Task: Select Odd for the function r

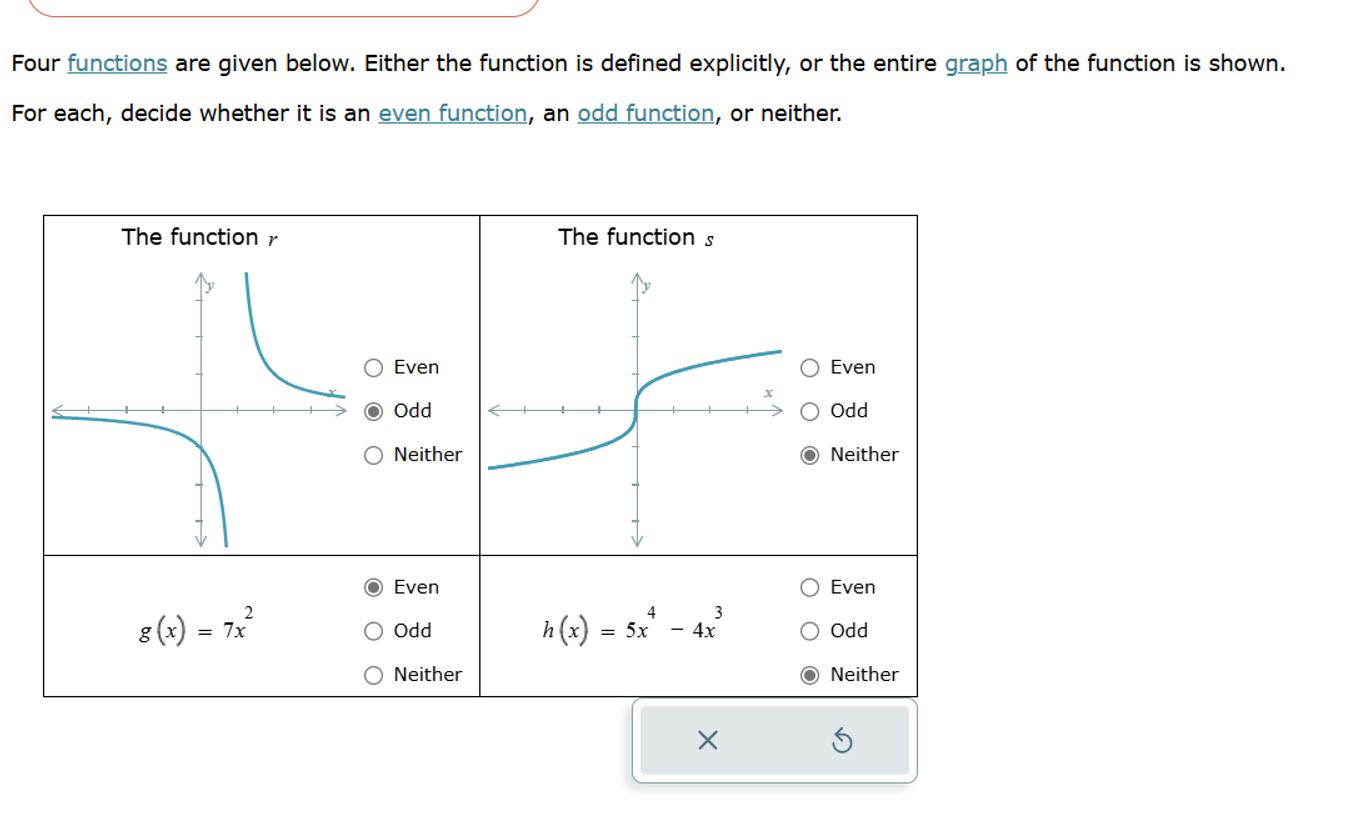Action: (373, 410)
